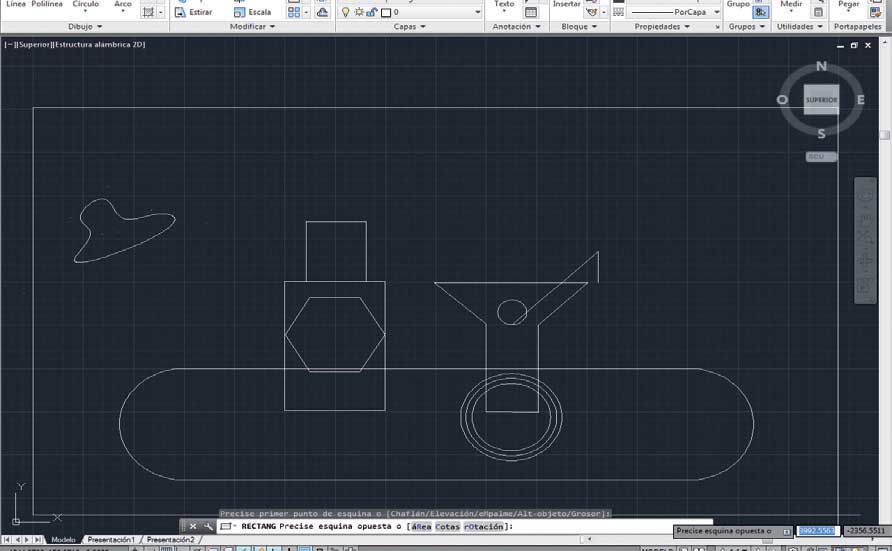Click the hatch icon in Dibujo panel
This screenshot has height=551, width=892.
148,12
